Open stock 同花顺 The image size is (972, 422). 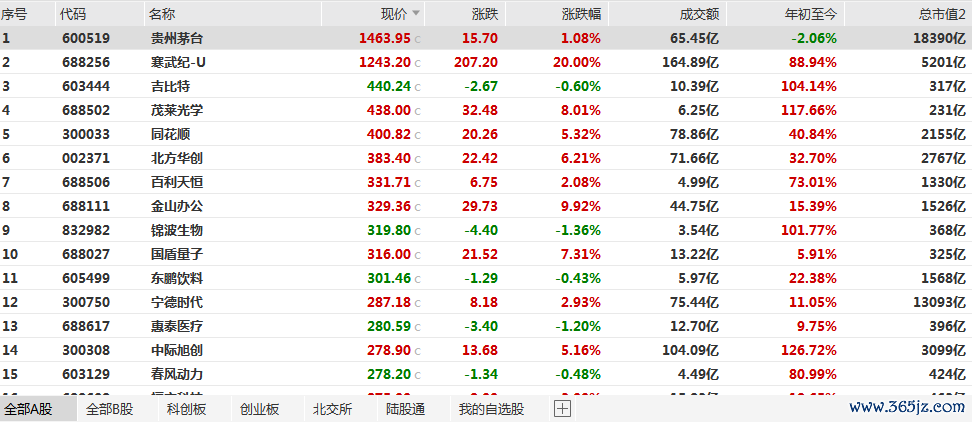(x=170, y=134)
